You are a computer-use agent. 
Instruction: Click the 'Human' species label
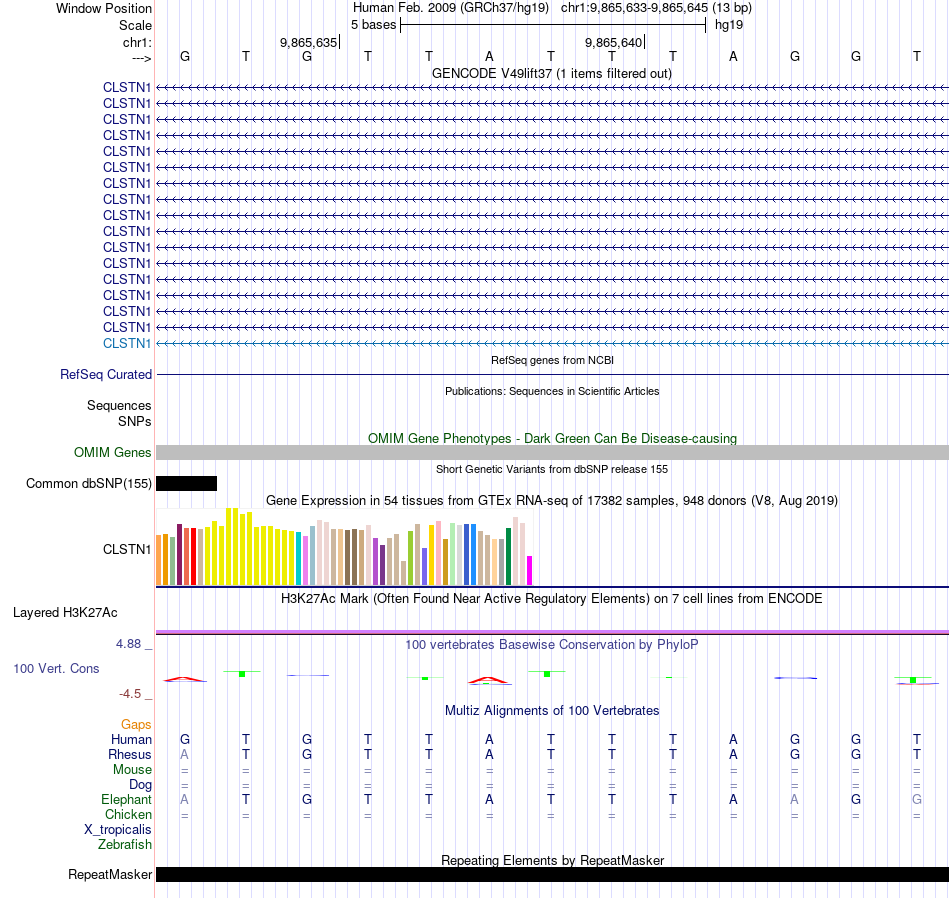131,739
